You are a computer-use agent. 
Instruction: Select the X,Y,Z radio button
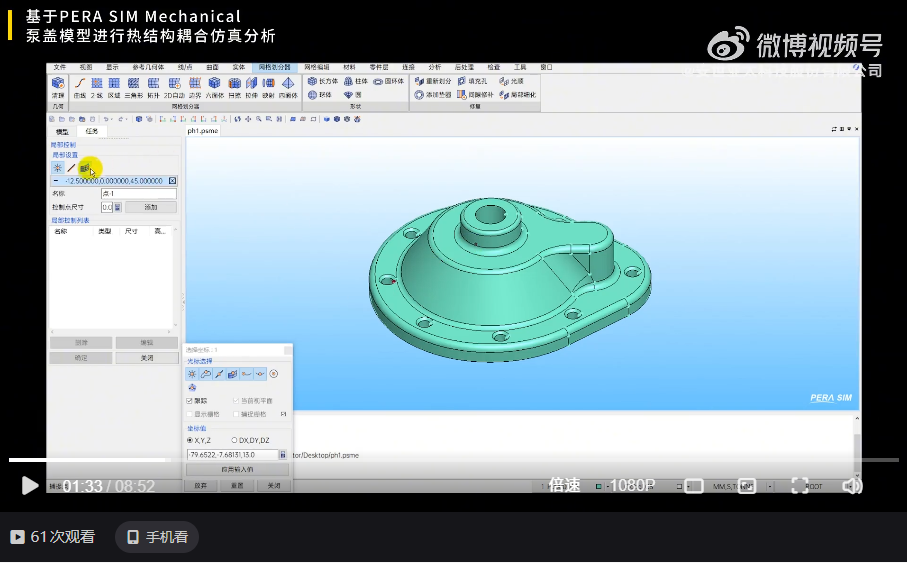(x=190, y=440)
